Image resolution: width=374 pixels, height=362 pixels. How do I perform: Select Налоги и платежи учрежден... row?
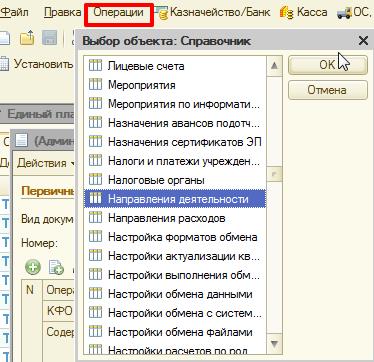click(x=175, y=161)
